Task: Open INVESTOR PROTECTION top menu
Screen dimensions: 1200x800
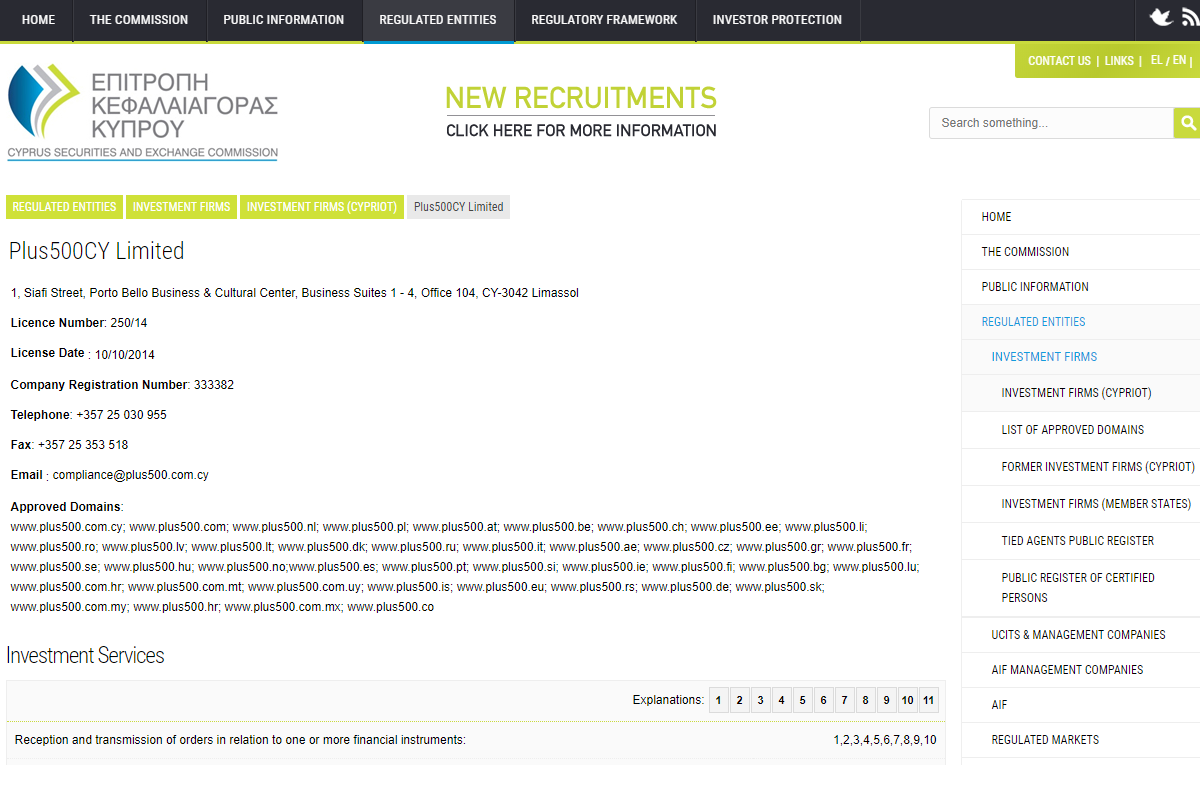Action: tap(777, 20)
